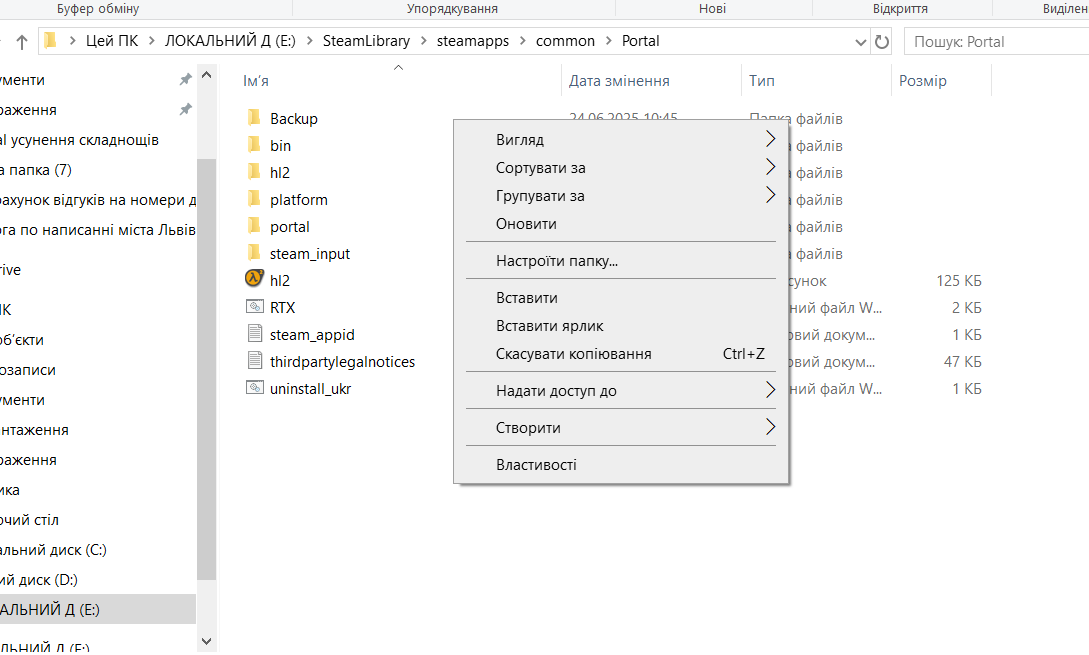Click the sidebar scrollbar up arrow
1089x655 pixels.
click(206, 74)
